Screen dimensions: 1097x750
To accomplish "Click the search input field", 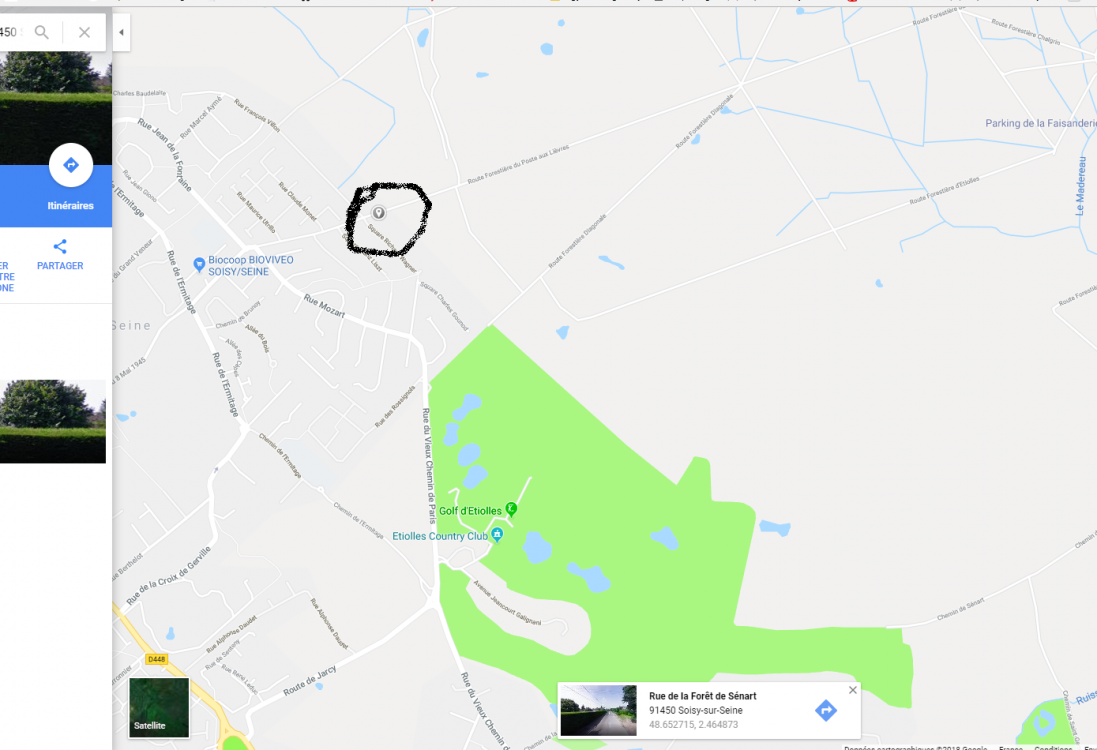I will point(12,32).
